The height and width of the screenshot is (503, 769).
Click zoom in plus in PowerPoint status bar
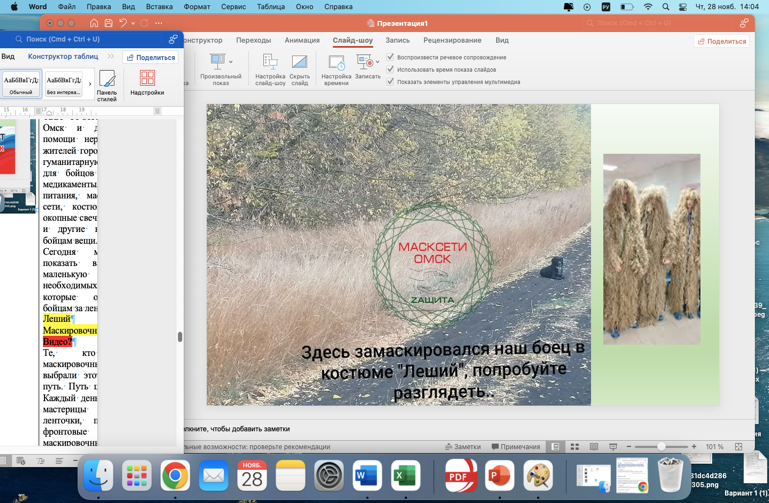pos(694,447)
